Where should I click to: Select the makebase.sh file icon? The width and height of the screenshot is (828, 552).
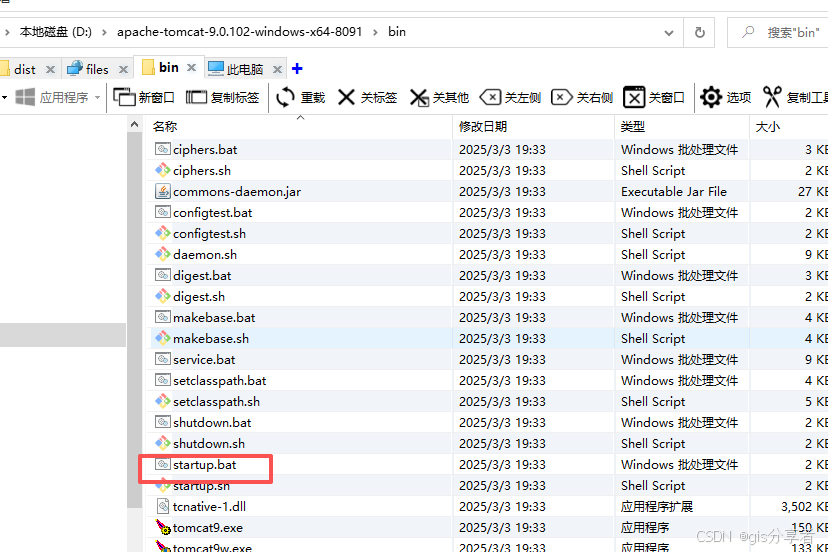(x=163, y=338)
